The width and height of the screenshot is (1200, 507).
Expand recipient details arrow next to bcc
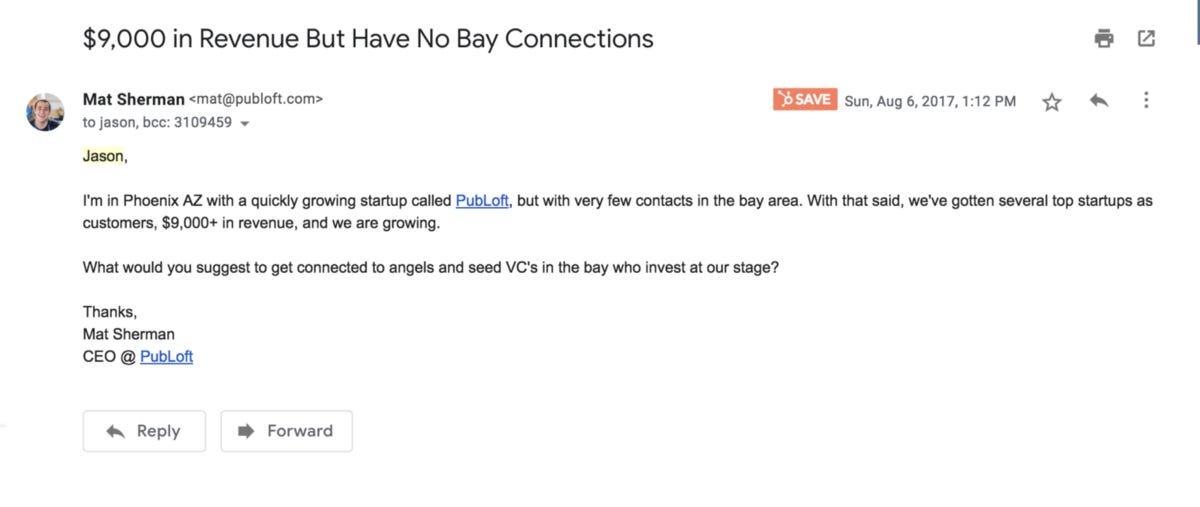tap(245, 124)
